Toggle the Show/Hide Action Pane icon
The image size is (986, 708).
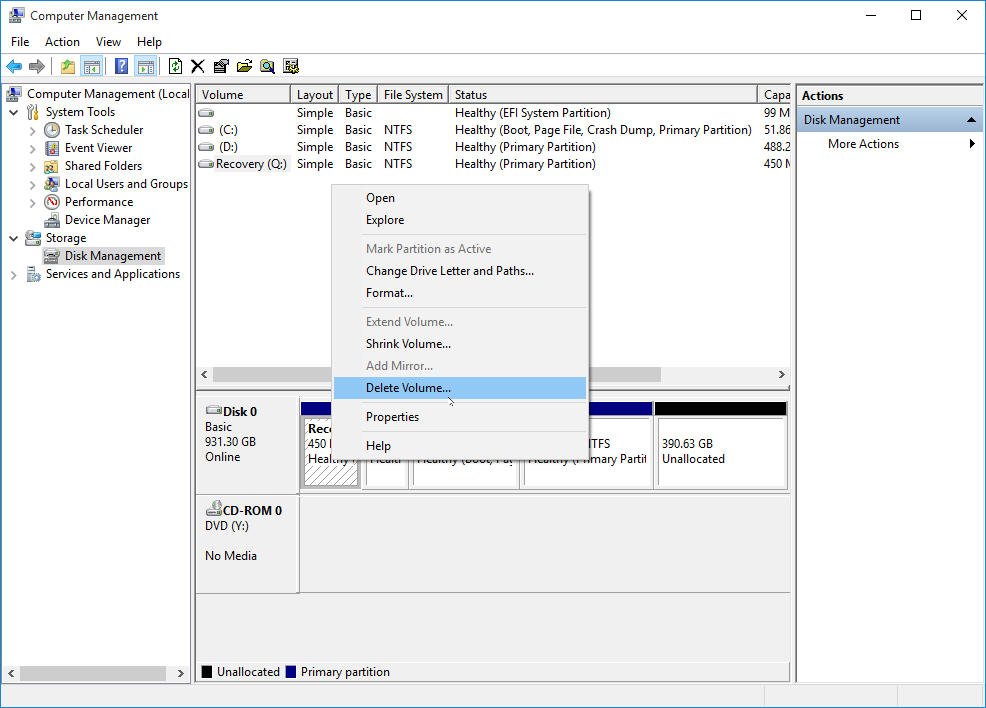click(145, 66)
